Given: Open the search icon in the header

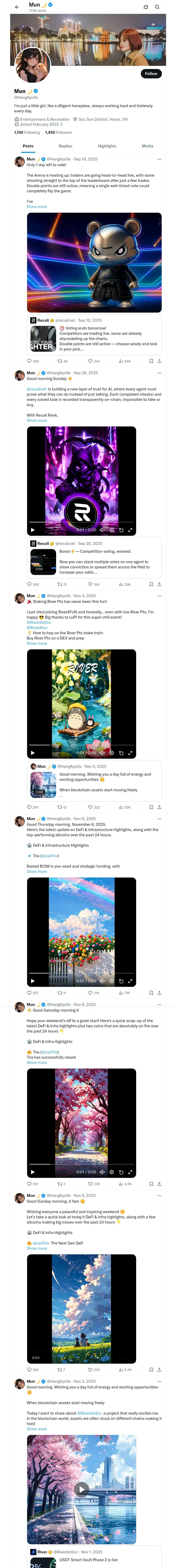Looking at the screenshot, I should pyautogui.click(x=157, y=7).
